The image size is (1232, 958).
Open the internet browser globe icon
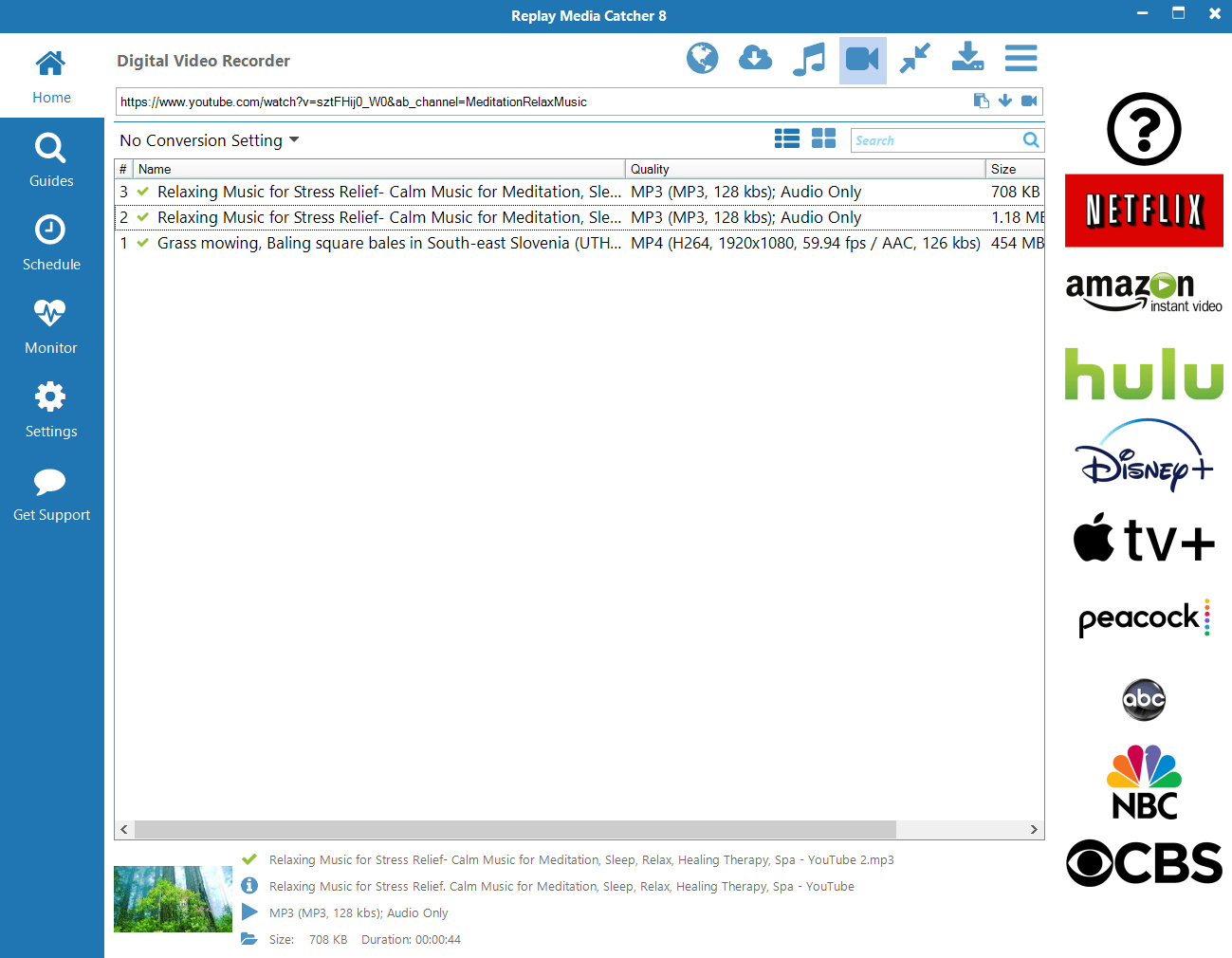point(703,59)
